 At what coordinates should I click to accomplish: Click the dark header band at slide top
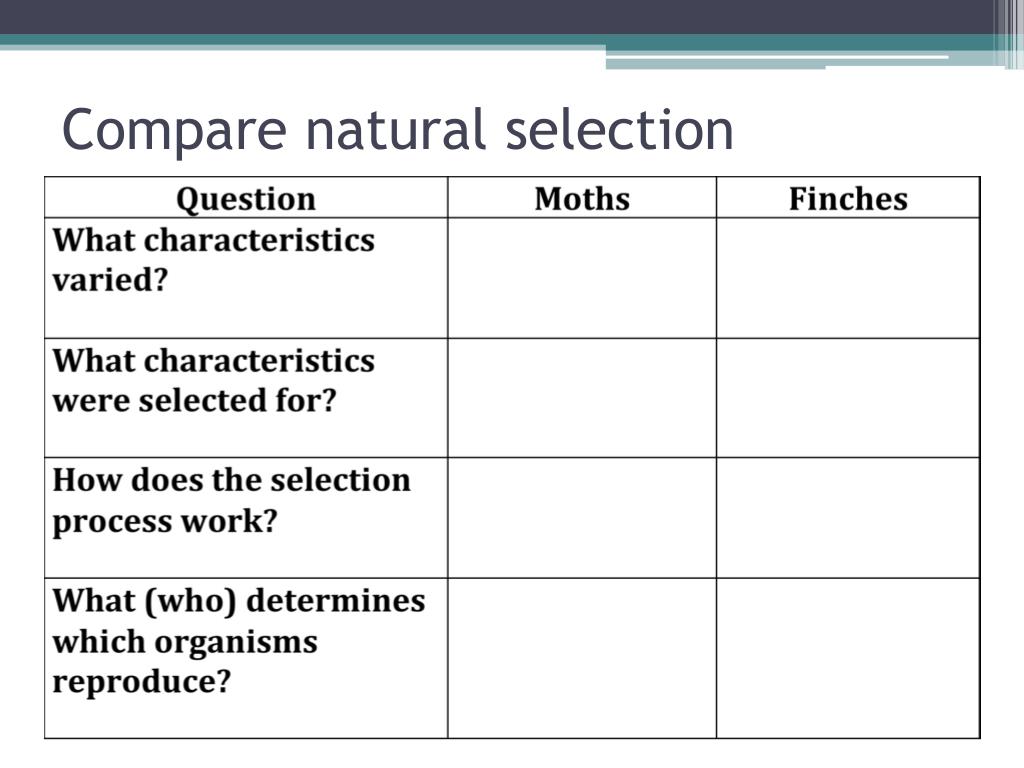point(496,17)
